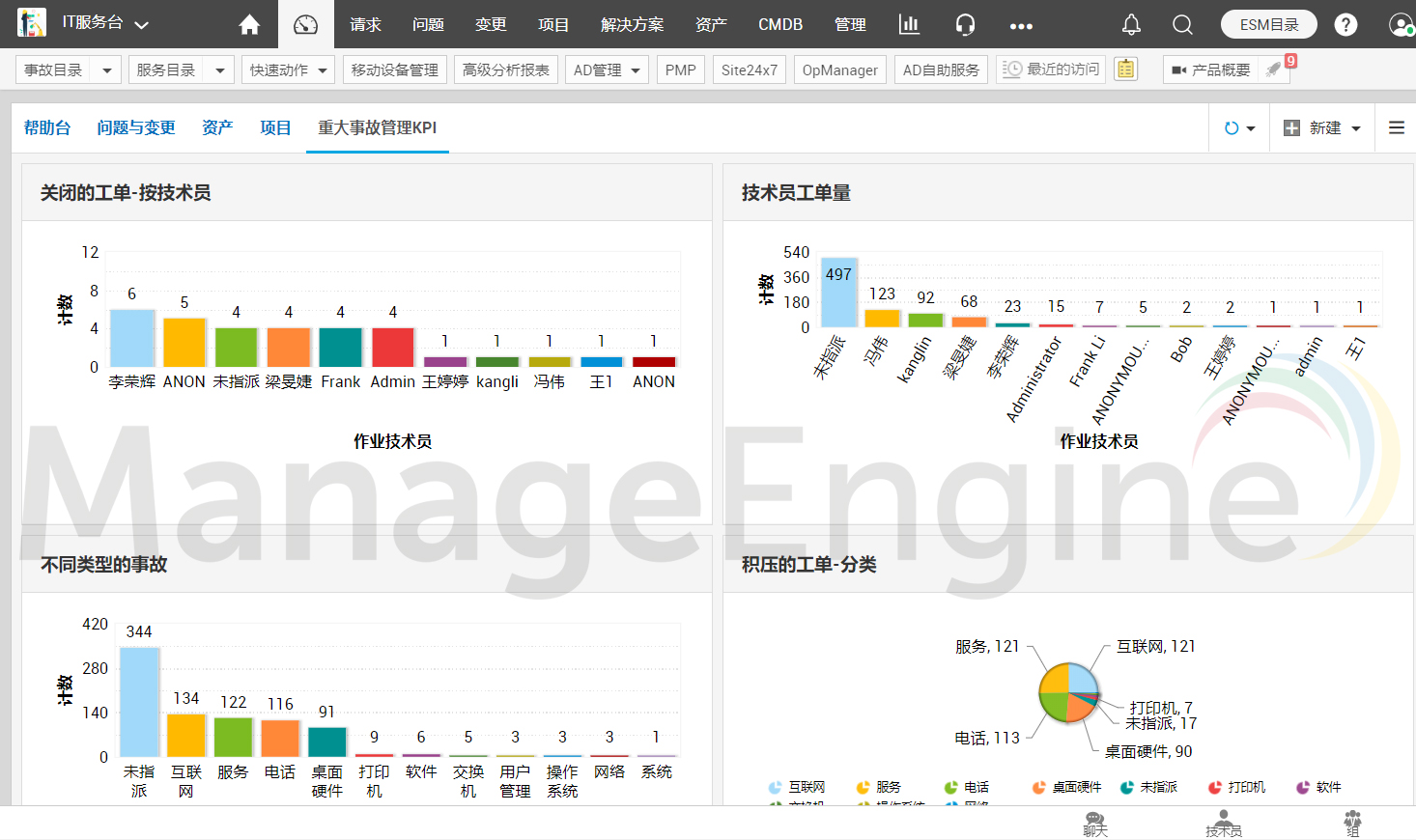The image size is (1416, 840).
Task: Toggle 打印机 legend entry in pie chart
Action: (x=1237, y=787)
